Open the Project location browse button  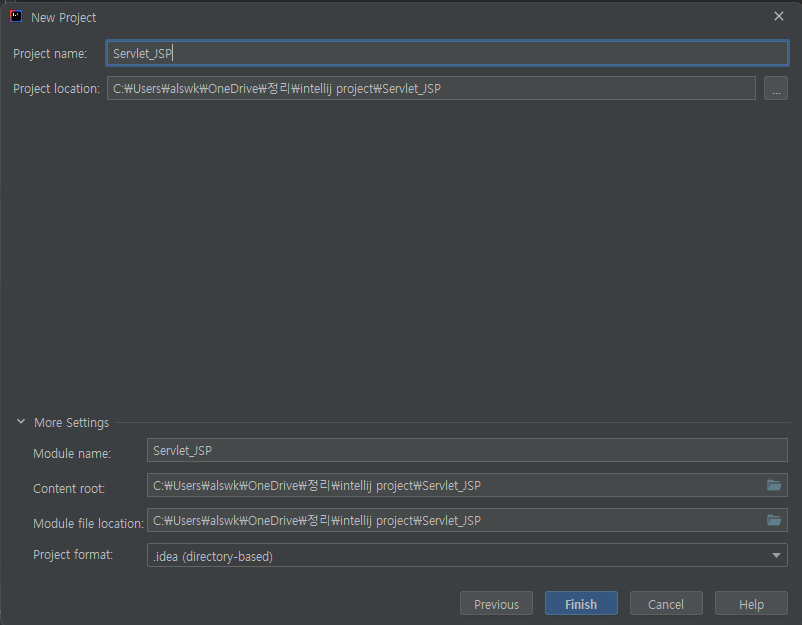coord(776,88)
